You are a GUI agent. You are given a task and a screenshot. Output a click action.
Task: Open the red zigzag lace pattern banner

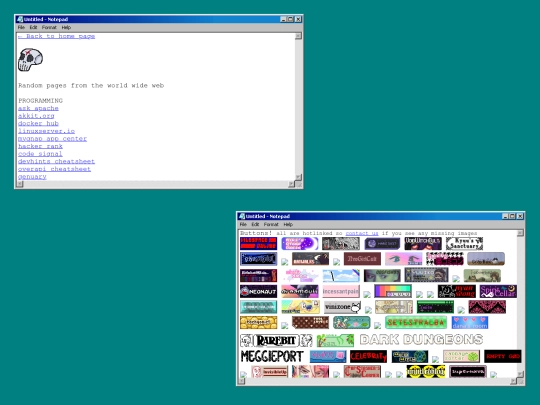click(x=487, y=307)
